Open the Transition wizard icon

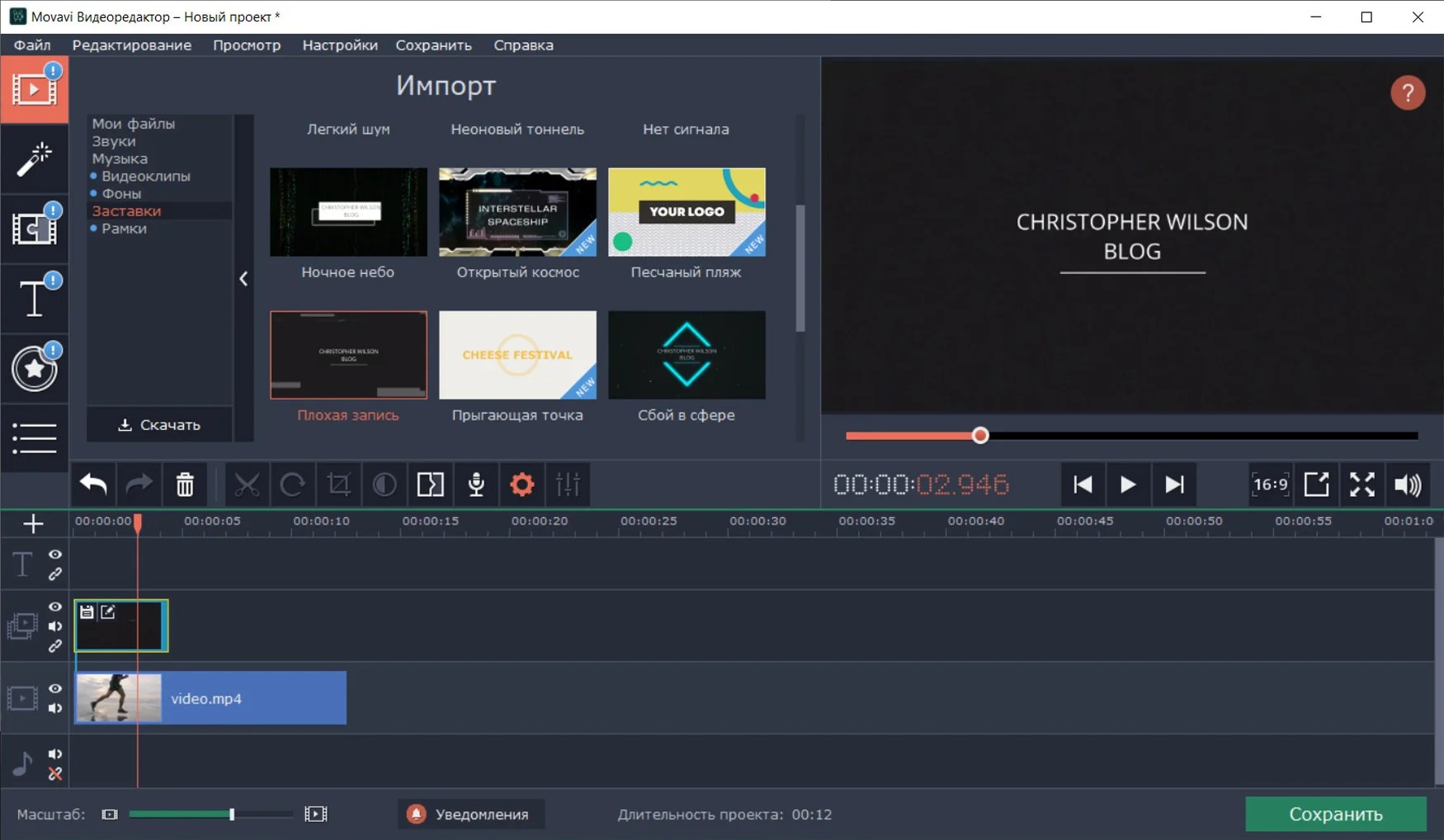431,484
